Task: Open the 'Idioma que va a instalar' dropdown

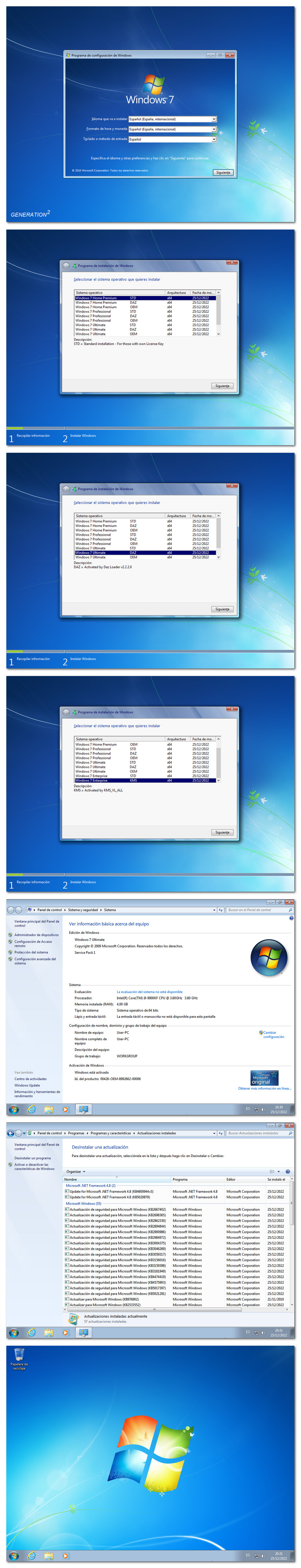Action: coord(172,119)
